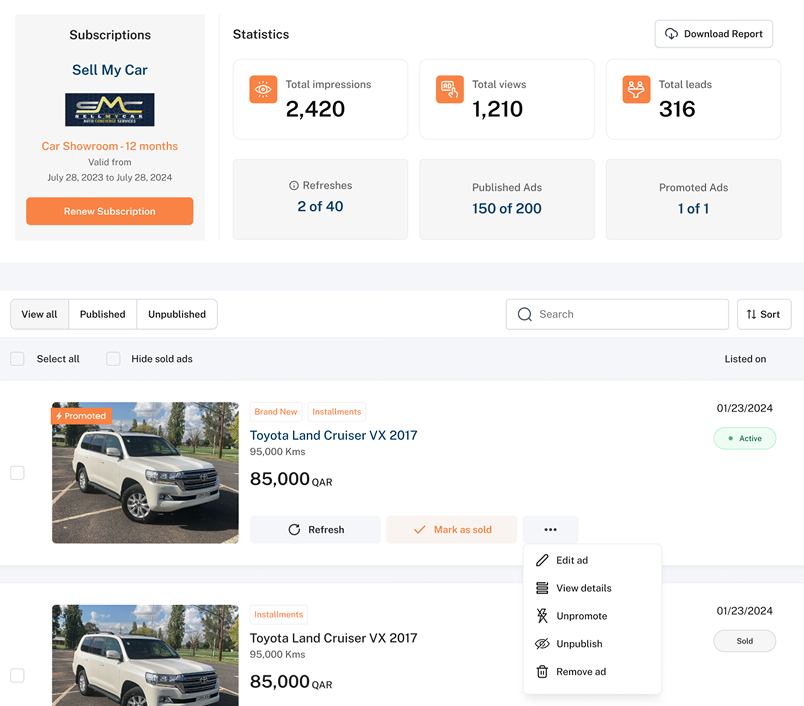Click the Refresh button on first ad
The image size is (804, 706).
[x=315, y=530]
